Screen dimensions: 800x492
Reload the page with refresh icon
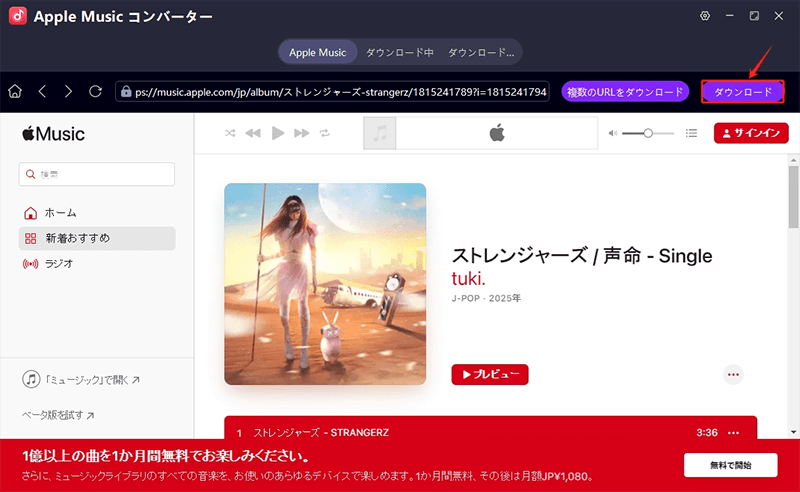coord(95,91)
